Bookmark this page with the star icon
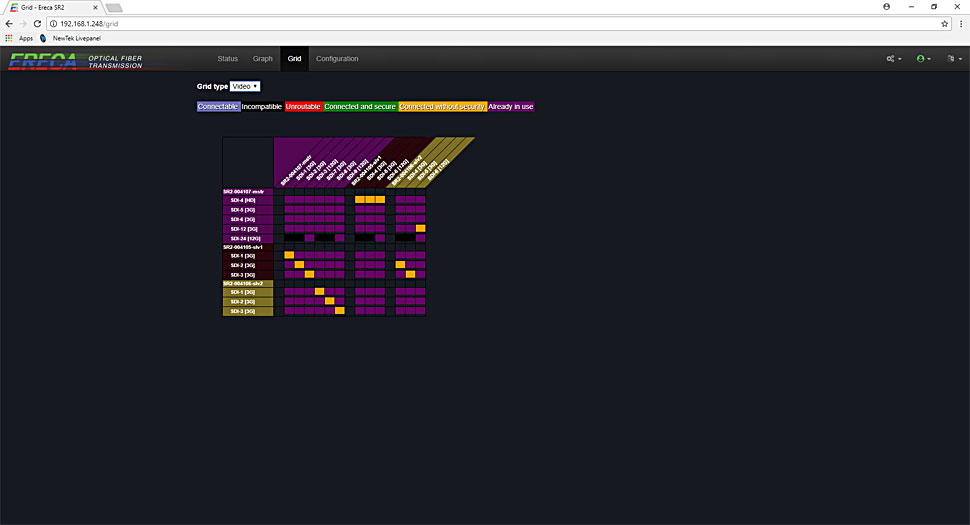 944,23
